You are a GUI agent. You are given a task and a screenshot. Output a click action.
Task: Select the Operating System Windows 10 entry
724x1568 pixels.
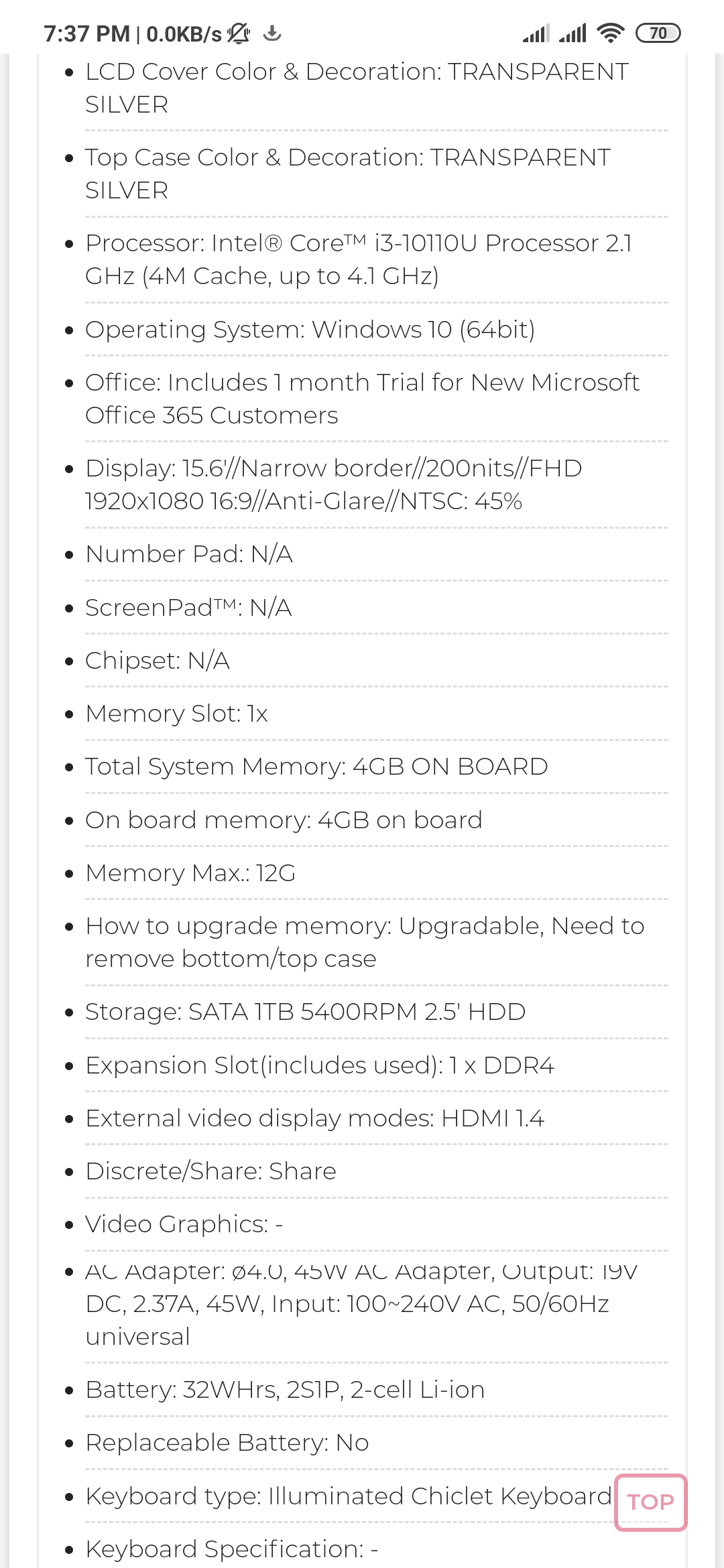click(x=310, y=330)
